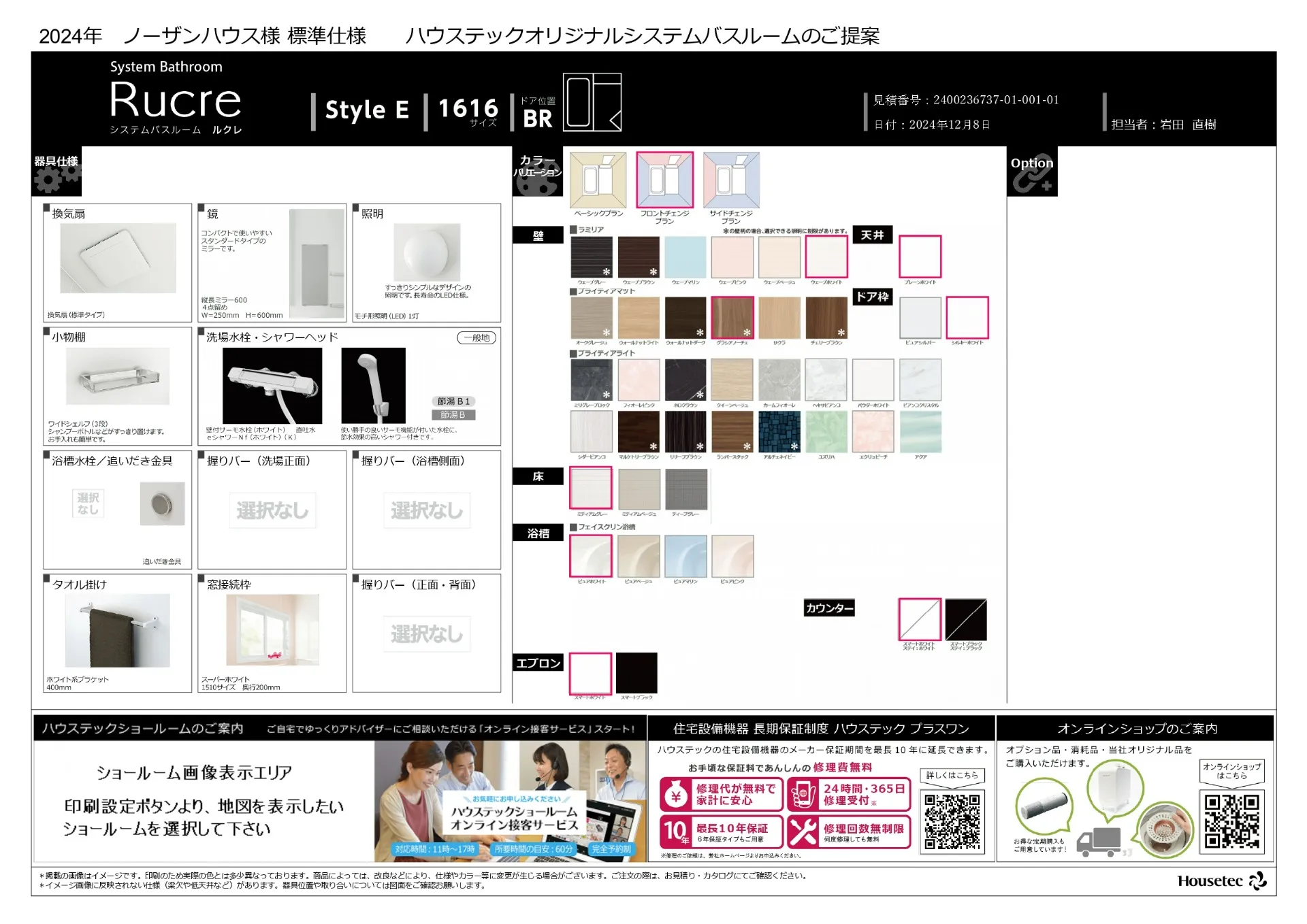The width and height of the screenshot is (1307, 924).
Task: Choose the ピュアホワイト bathtub swatch
Action: point(591,556)
